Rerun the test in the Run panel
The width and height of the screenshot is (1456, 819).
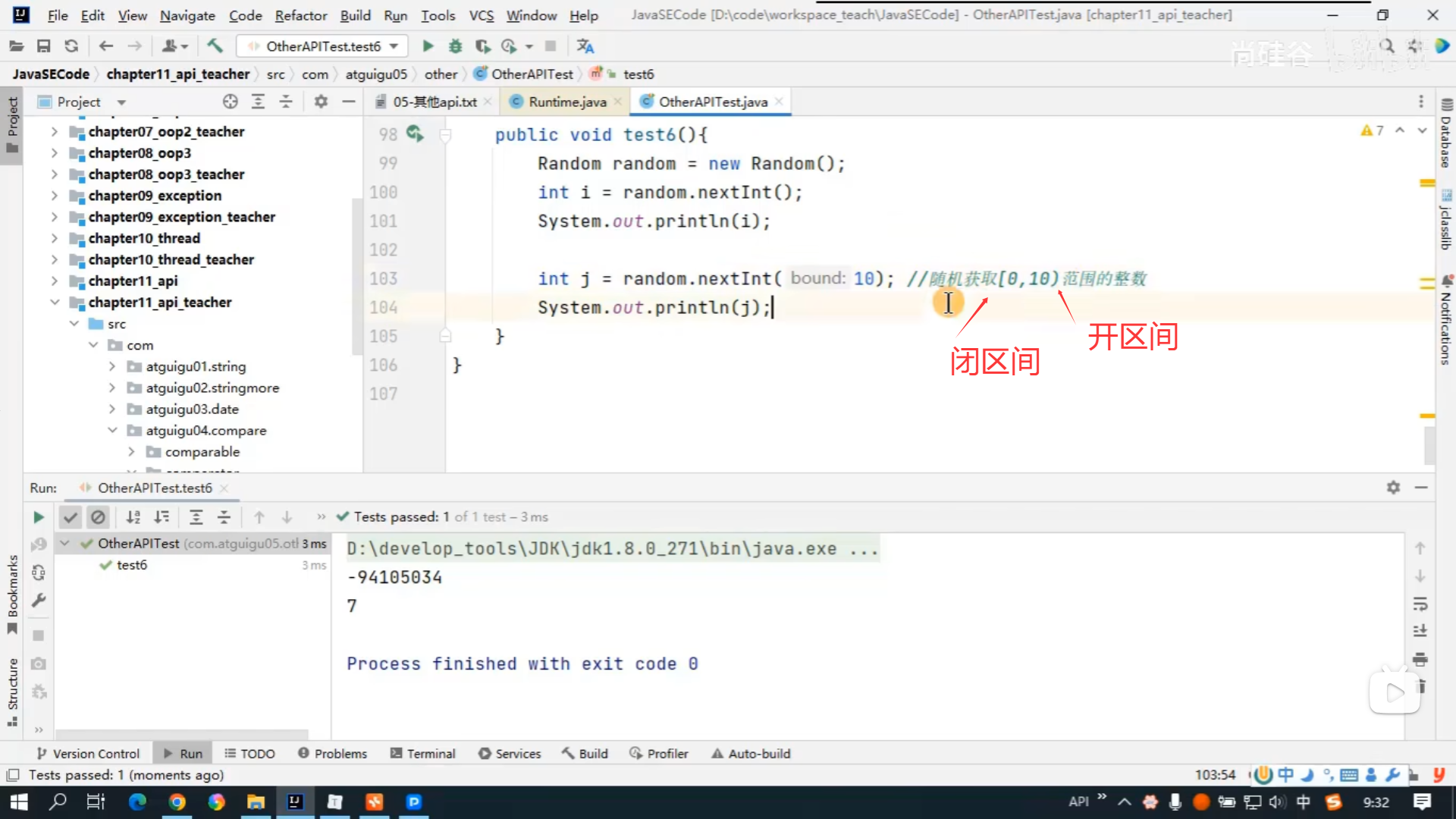tap(39, 517)
